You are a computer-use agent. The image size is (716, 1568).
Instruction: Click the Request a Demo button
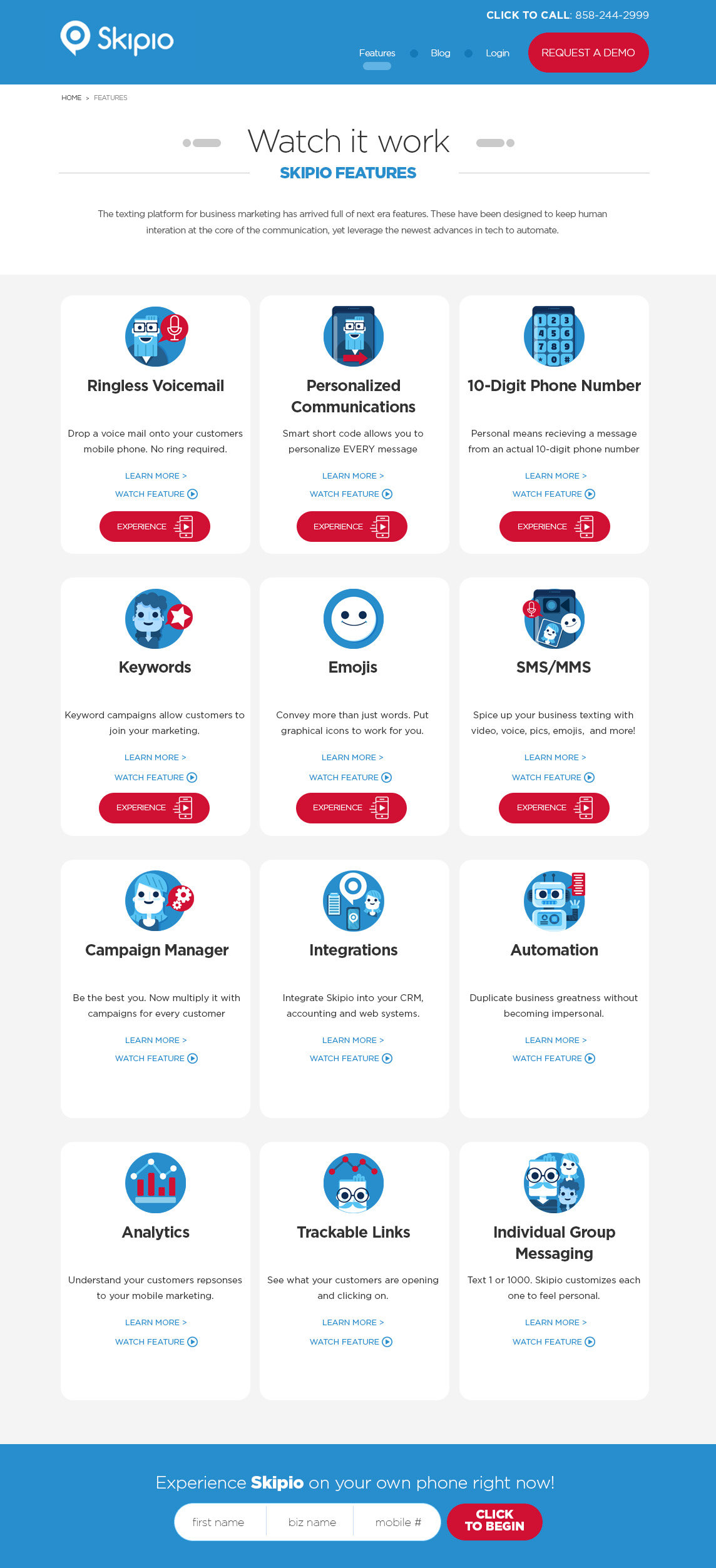coord(588,53)
